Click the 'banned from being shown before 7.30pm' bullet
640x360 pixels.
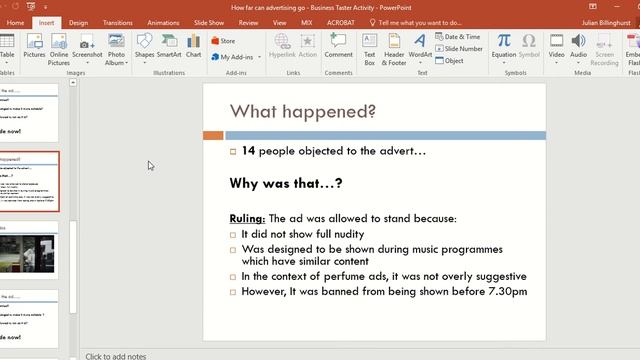[x=384, y=291]
